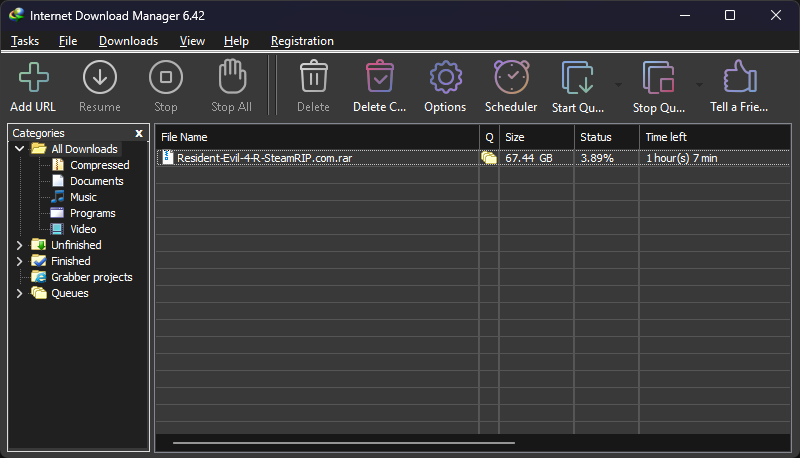
Task: Click the Start Queue toolbar icon
Action: tap(578, 77)
